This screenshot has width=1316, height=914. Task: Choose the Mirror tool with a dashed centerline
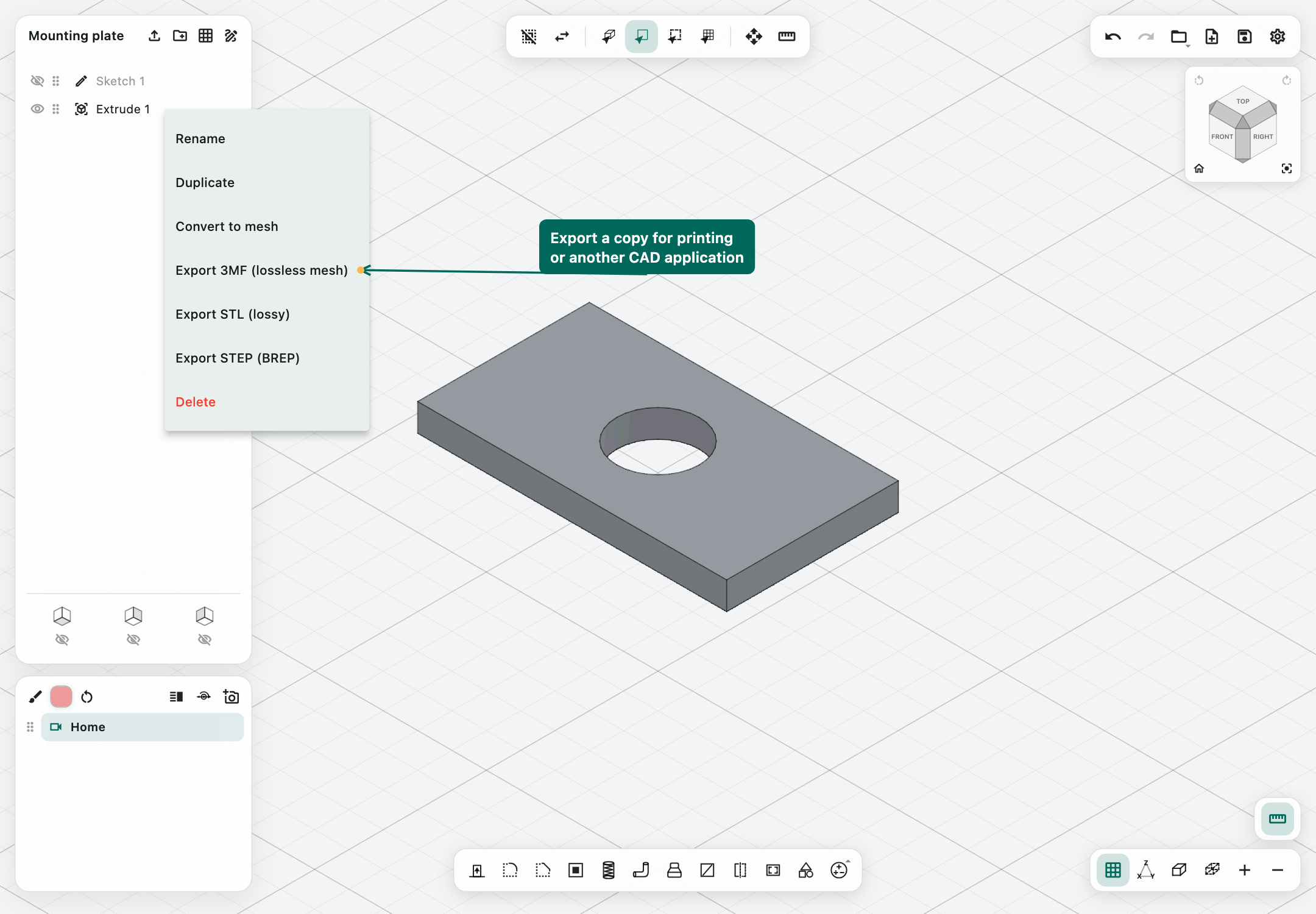coord(740,870)
